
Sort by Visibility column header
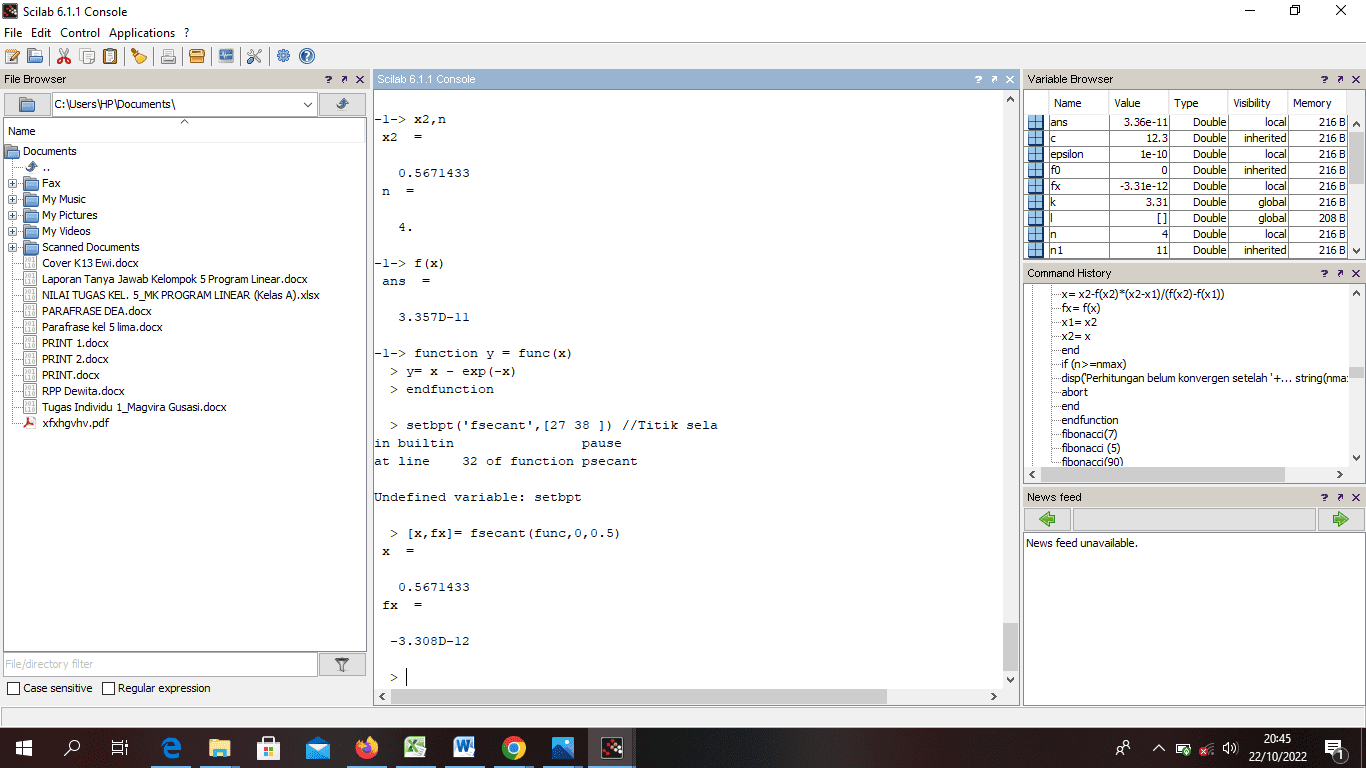1256,103
